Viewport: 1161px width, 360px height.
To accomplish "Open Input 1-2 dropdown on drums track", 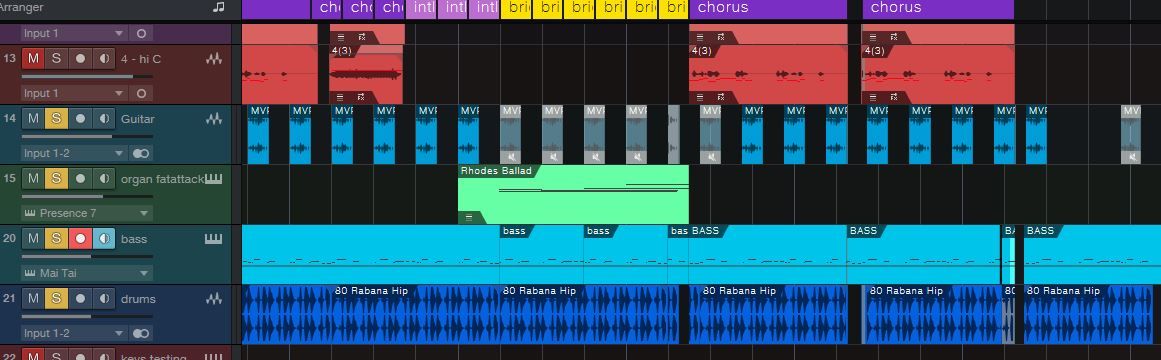I will 74,333.
